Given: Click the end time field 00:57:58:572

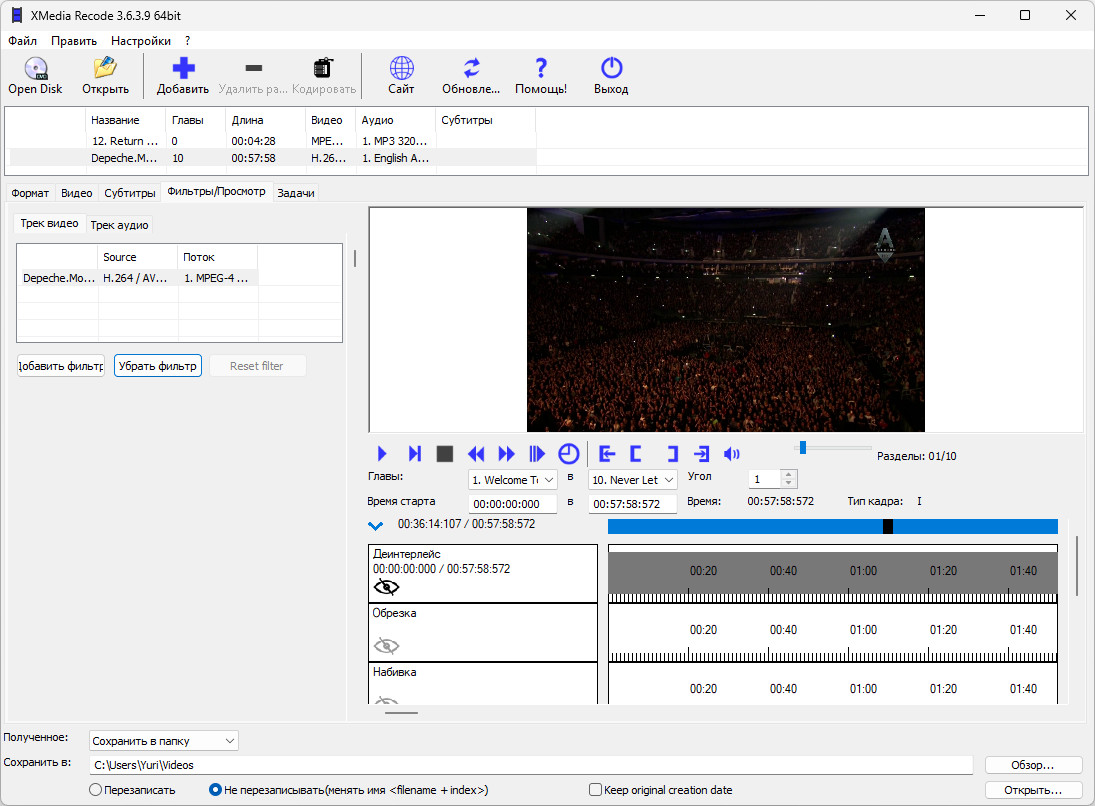Looking at the screenshot, I should pos(633,504).
